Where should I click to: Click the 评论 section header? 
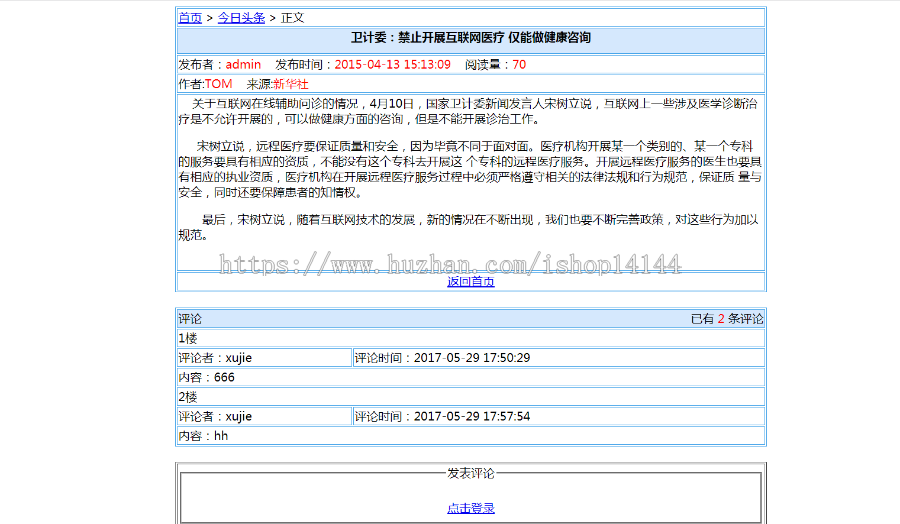[x=190, y=319]
